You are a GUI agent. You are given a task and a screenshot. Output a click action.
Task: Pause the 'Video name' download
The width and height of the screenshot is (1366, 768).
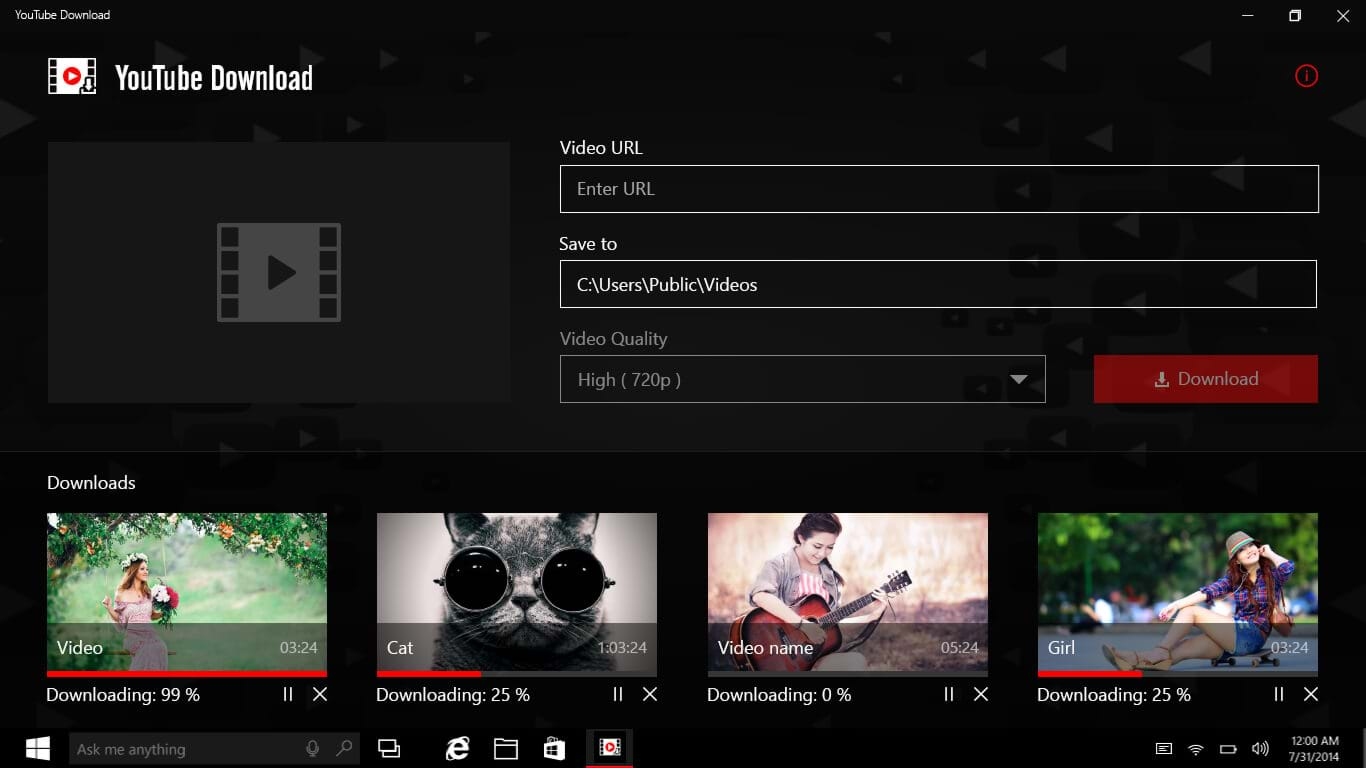(949, 694)
